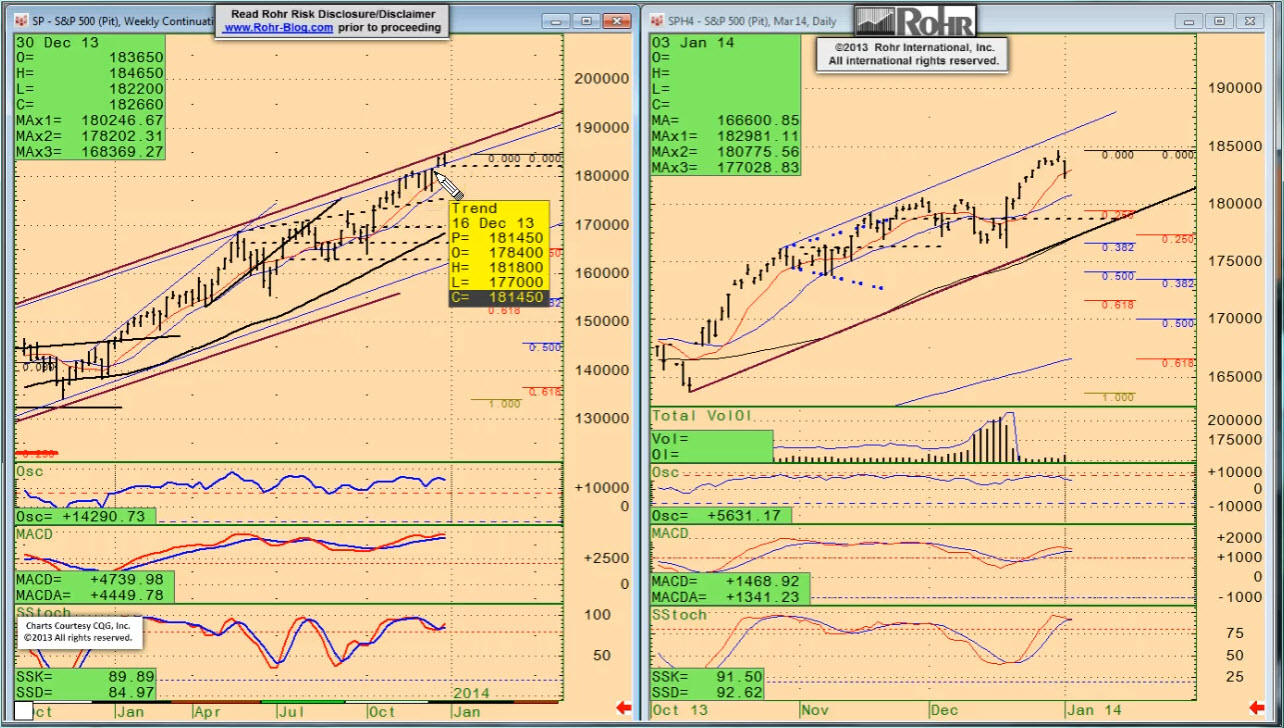
Task: Close the SP weekly continuation chart window
Action: pyautogui.click(x=616, y=20)
